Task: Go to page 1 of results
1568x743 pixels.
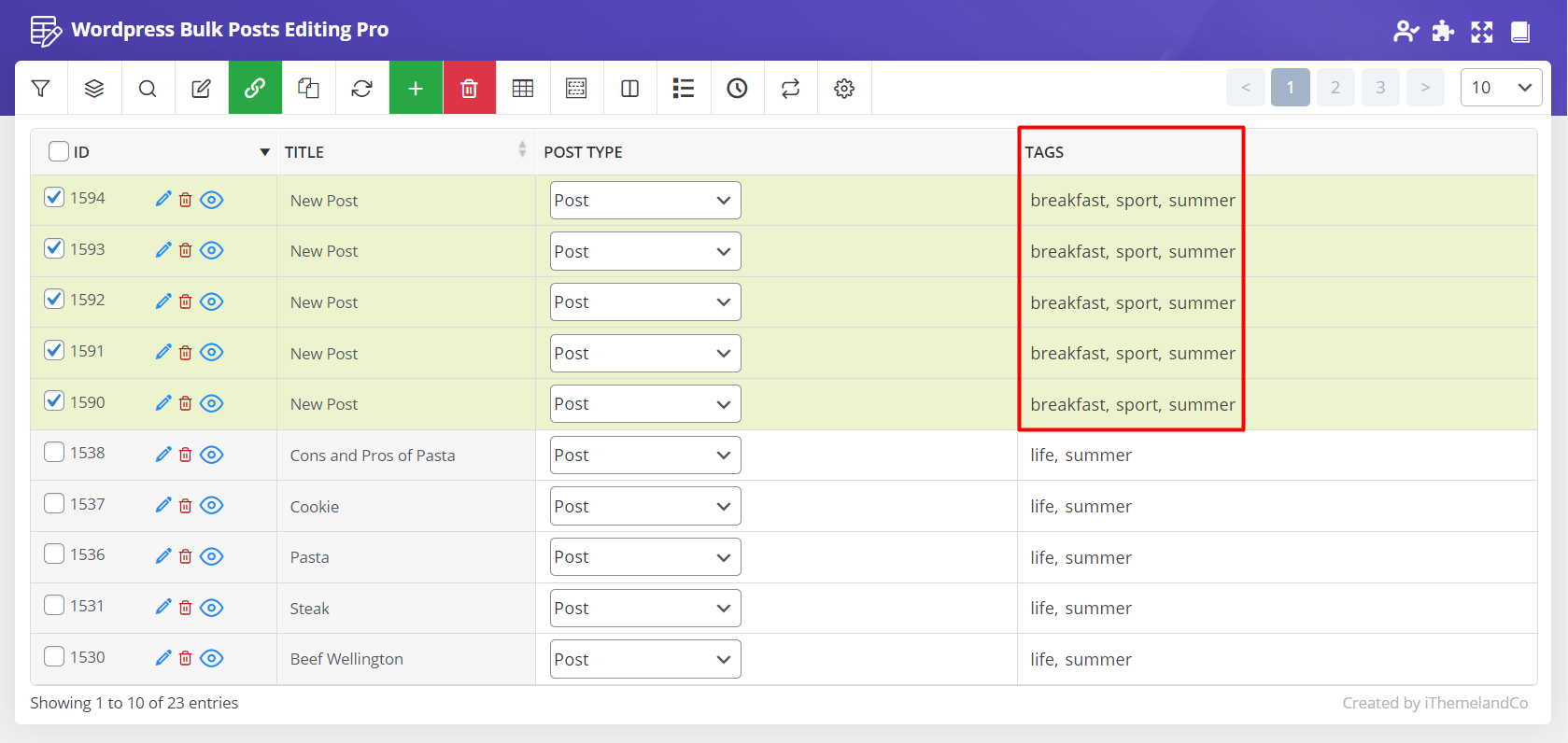Action: tap(1291, 88)
